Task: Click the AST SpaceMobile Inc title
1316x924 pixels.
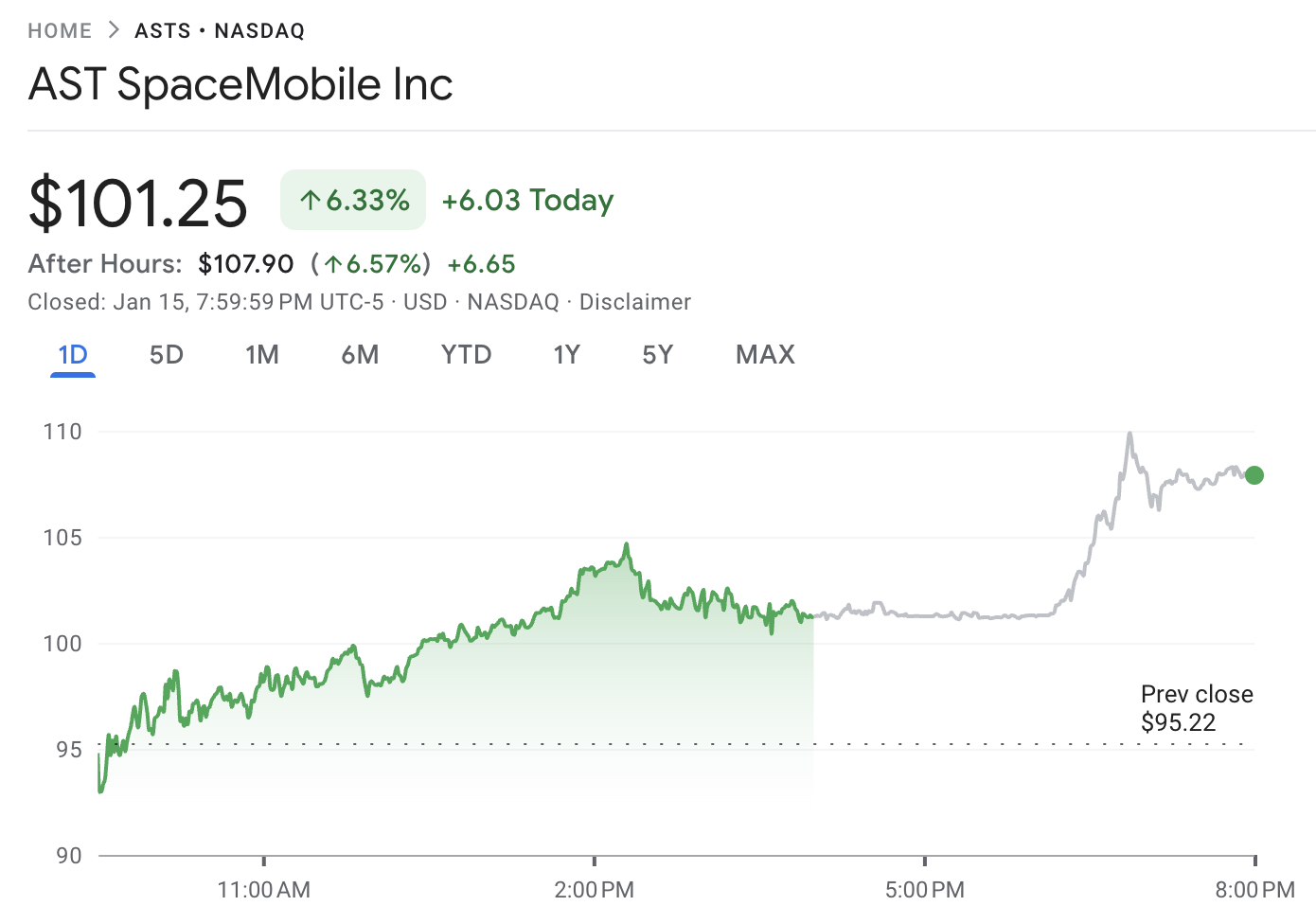Action: pos(240,84)
